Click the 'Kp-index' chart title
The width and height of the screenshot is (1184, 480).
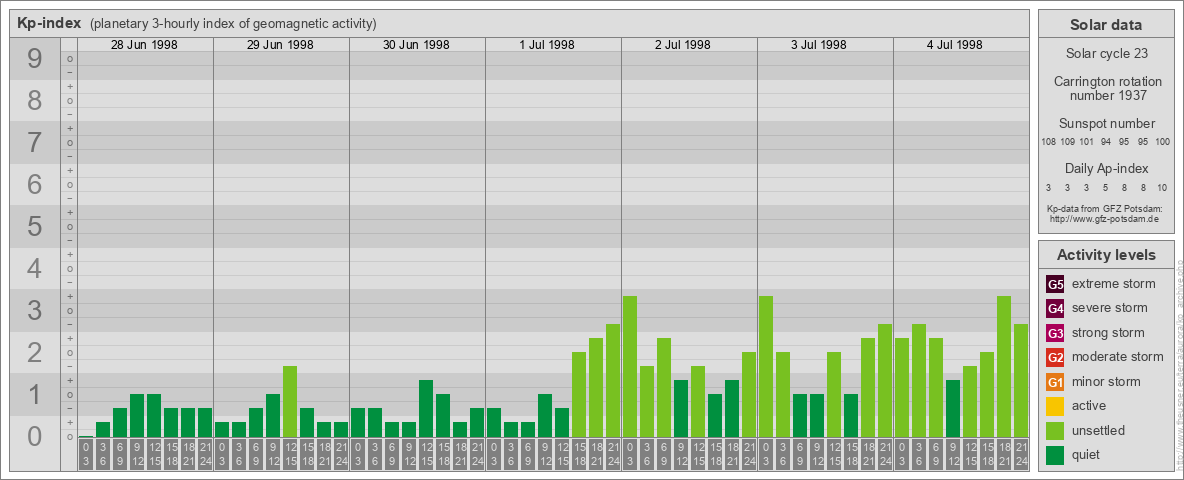coord(49,23)
